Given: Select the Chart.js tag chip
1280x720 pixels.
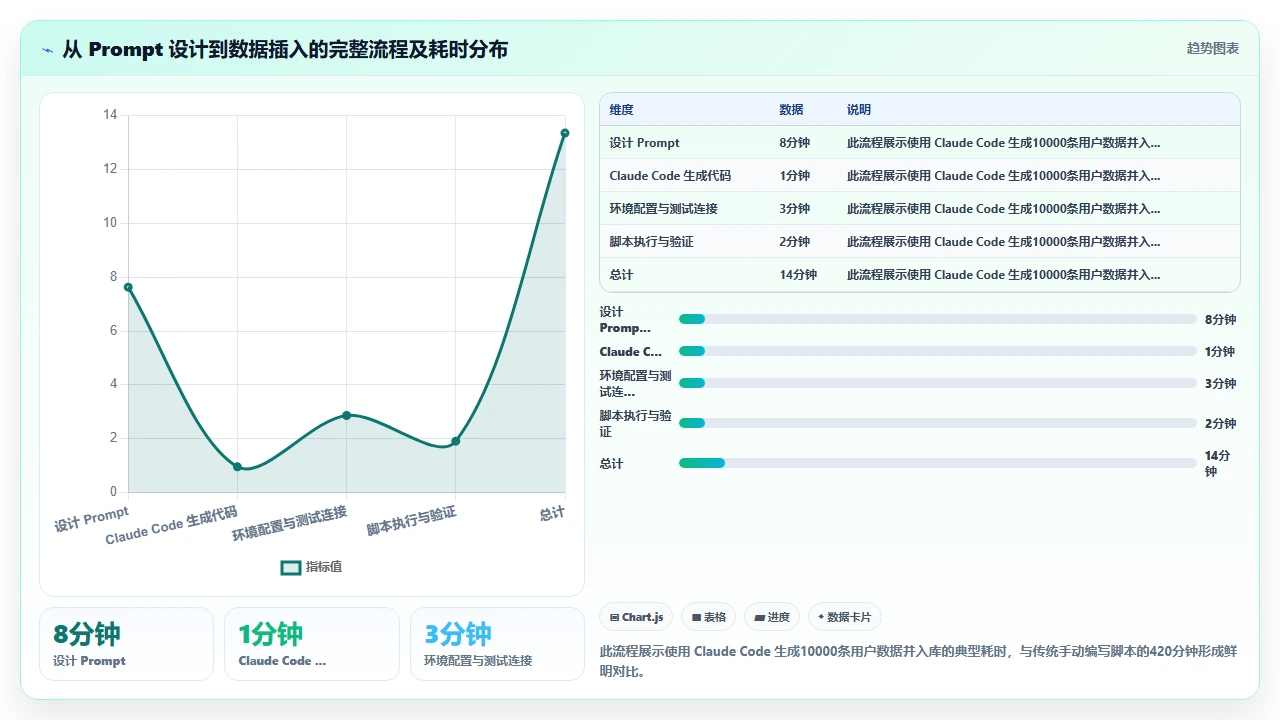Looking at the screenshot, I should [x=637, y=617].
